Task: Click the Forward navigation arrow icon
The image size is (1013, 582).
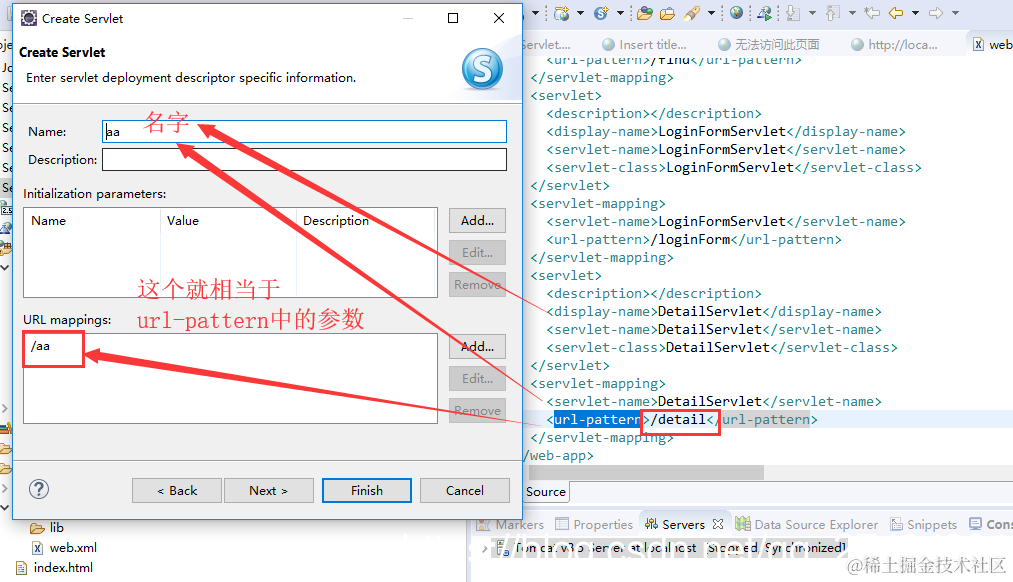Action: [x=935, y=13]
